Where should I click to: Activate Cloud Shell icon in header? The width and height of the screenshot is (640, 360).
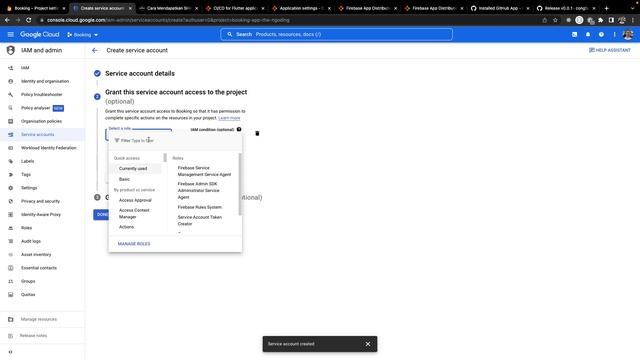tap(574, 35)
